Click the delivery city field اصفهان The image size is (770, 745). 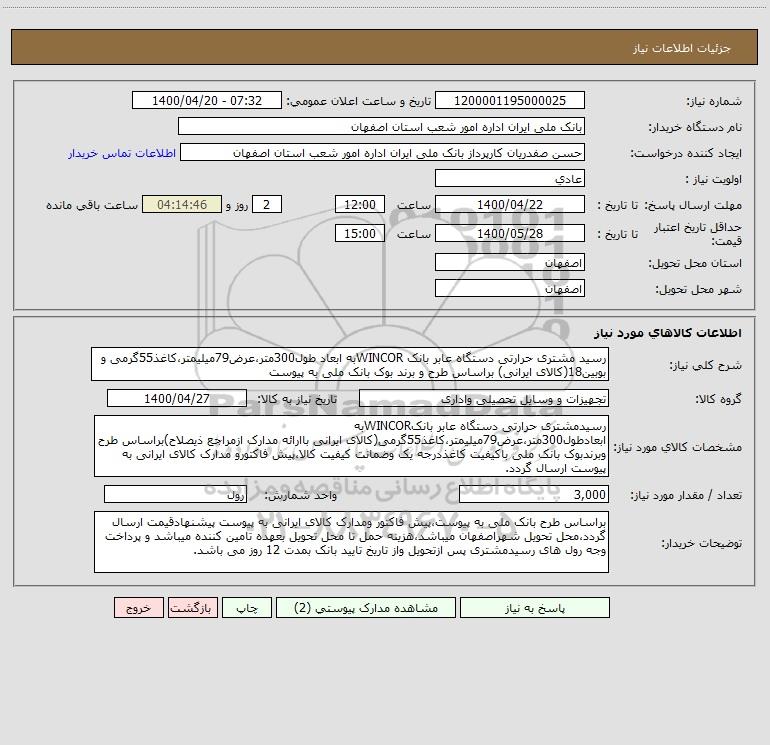pos(510,288)
